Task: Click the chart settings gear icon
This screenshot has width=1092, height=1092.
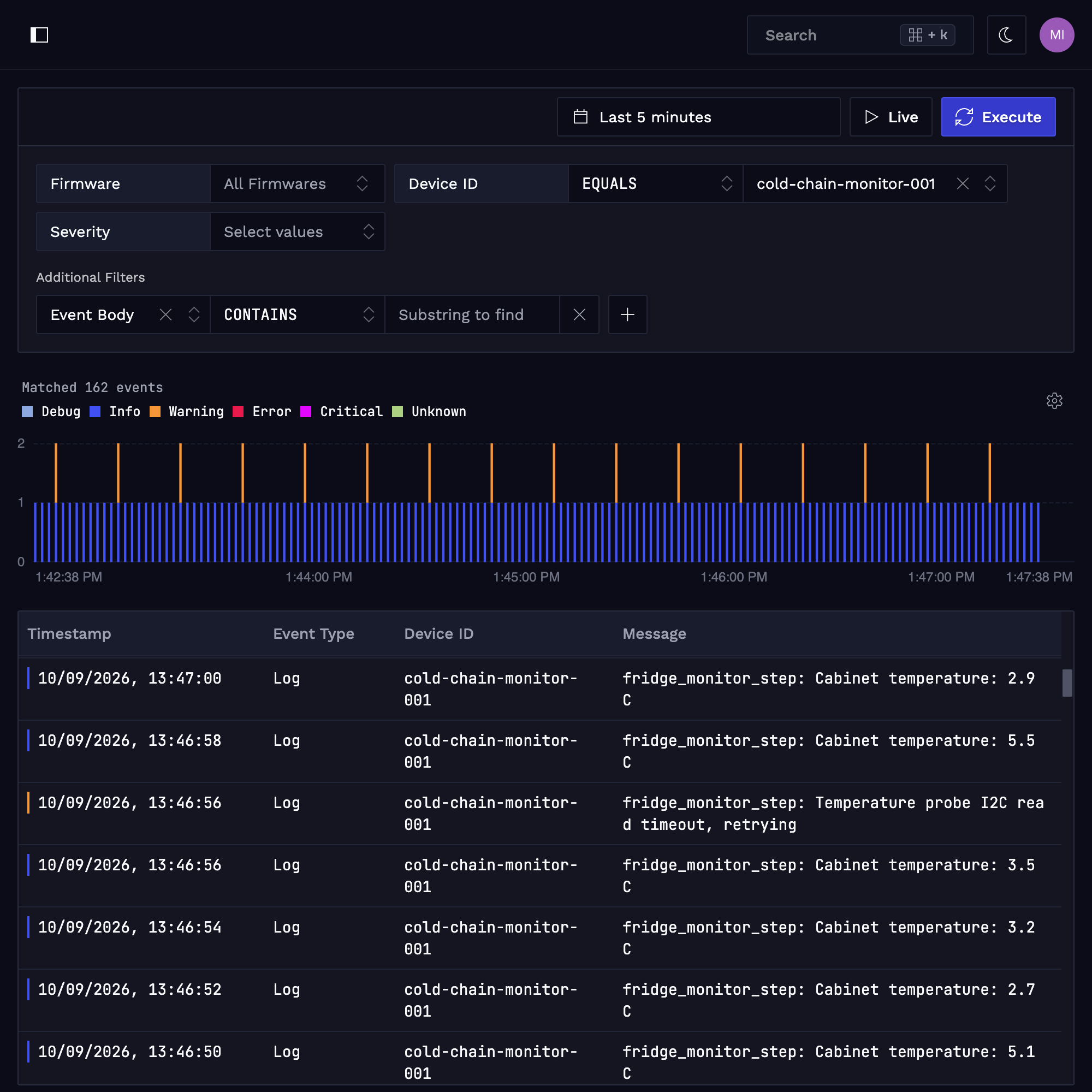Action: click(1054, 401)
